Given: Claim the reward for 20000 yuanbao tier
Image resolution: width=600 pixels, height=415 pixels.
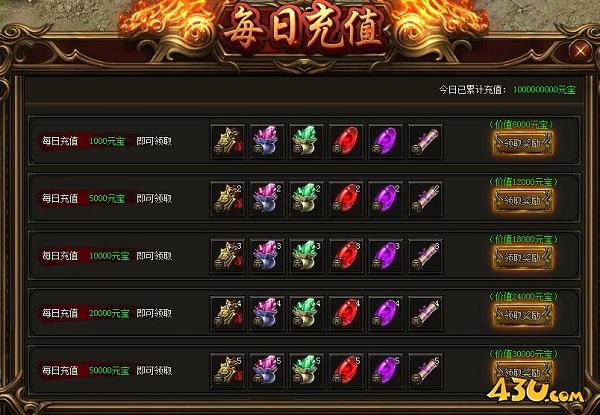Looking at the screenshot, I should click(x=523, y=315).
